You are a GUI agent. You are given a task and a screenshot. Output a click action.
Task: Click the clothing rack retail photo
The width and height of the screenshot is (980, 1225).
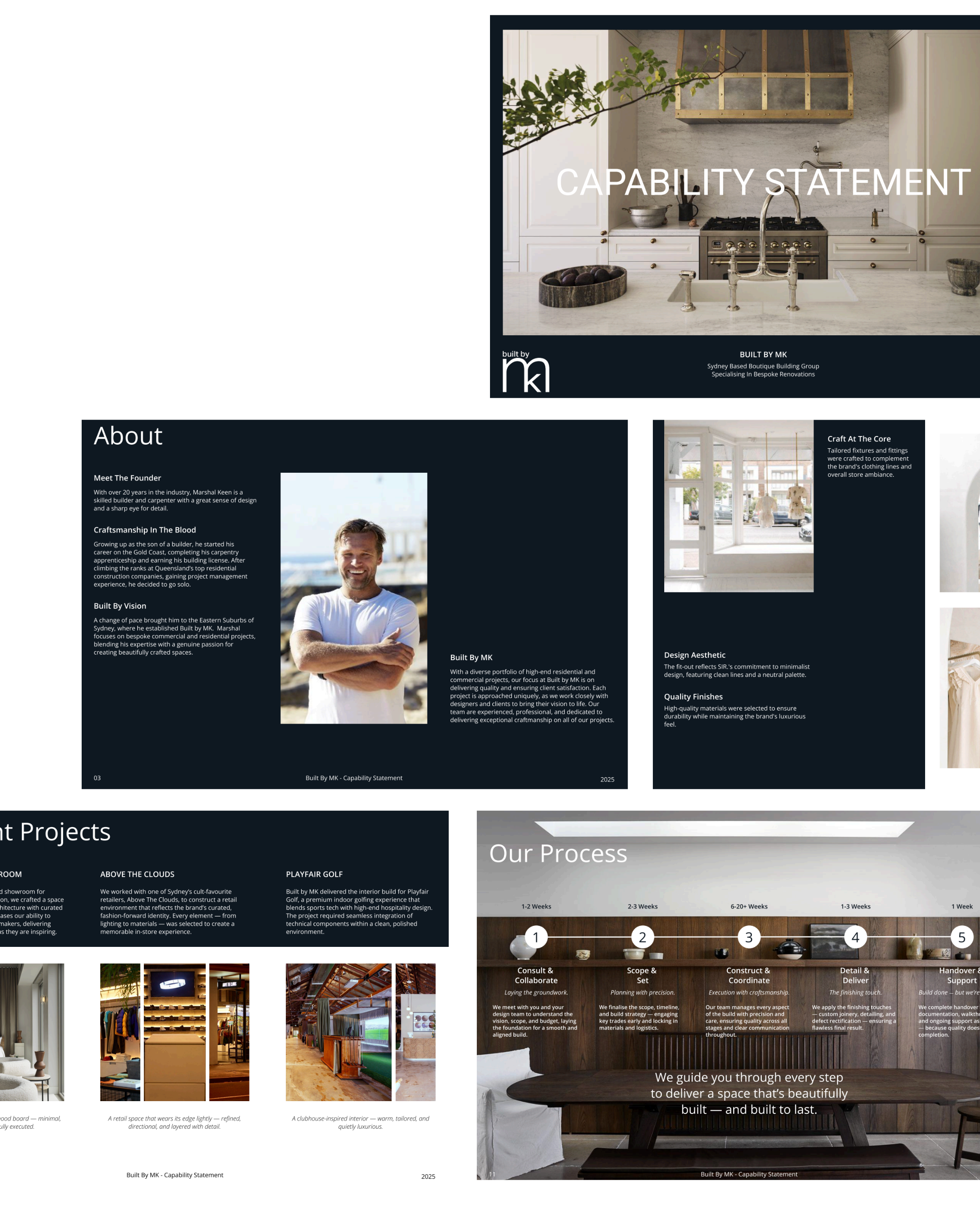point(120,1032)
